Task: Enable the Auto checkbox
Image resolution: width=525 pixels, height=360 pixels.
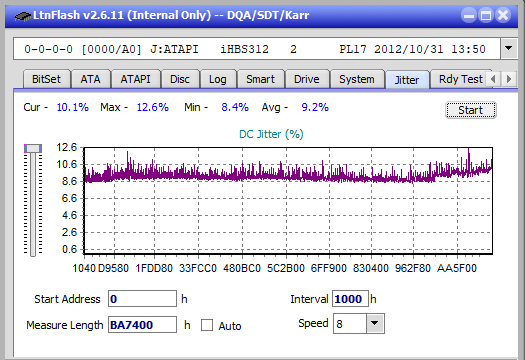Action: click(207, 325)
